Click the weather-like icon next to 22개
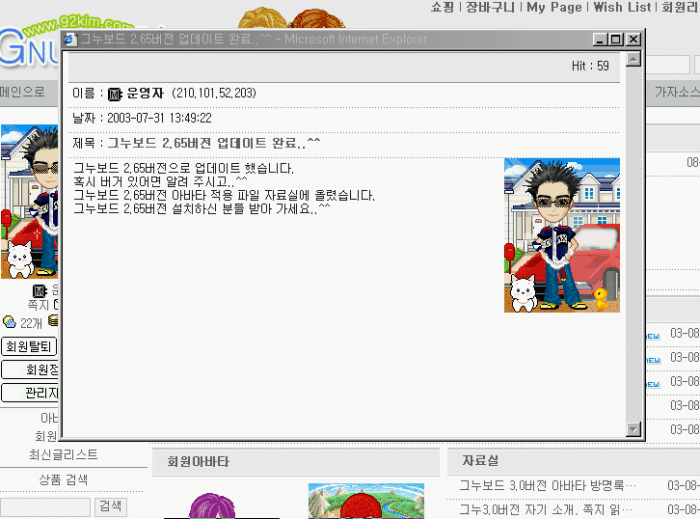The height and width of the screenshot is (519, 700). click(9, 321)
